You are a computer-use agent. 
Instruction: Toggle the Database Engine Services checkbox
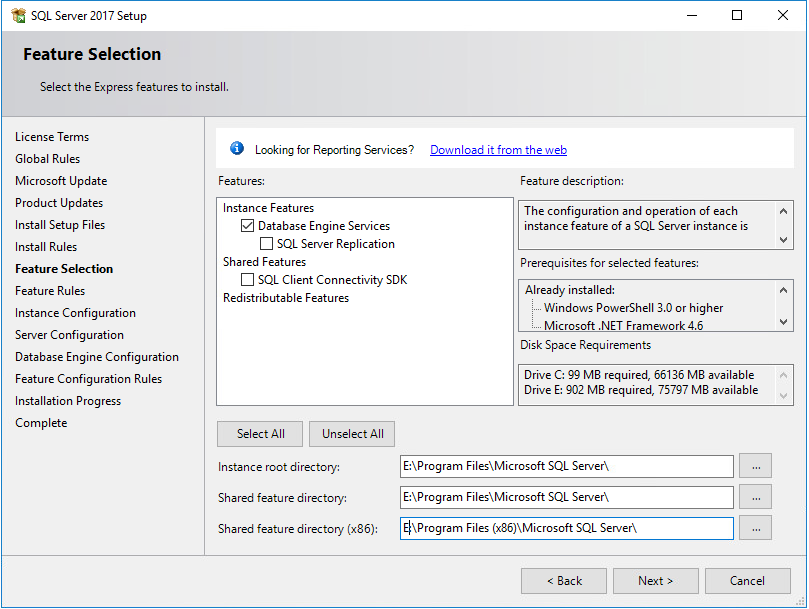(x=248, y=226)
